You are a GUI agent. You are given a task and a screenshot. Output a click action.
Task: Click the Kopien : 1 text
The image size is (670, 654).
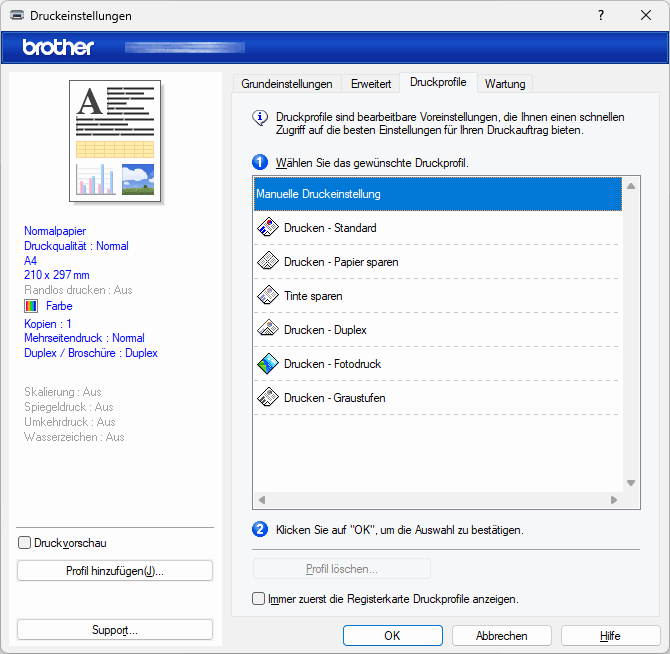[48, 324]
